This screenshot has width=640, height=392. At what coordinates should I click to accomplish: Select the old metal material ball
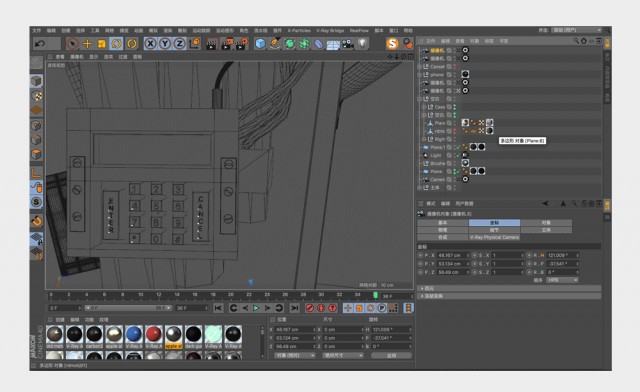point(55,334)
